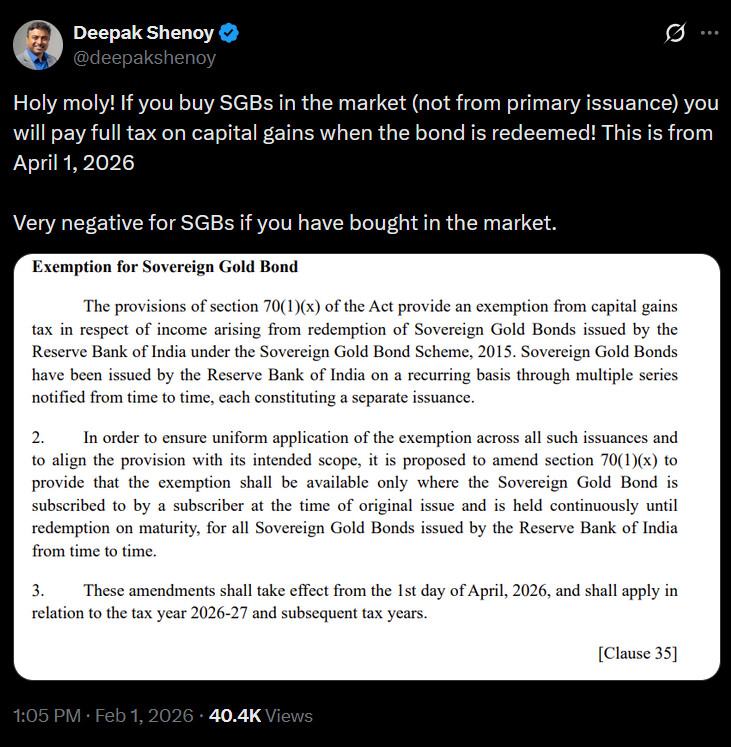Click the blue verified badge
The image size is (731, 747).
[x=230, y=33]
